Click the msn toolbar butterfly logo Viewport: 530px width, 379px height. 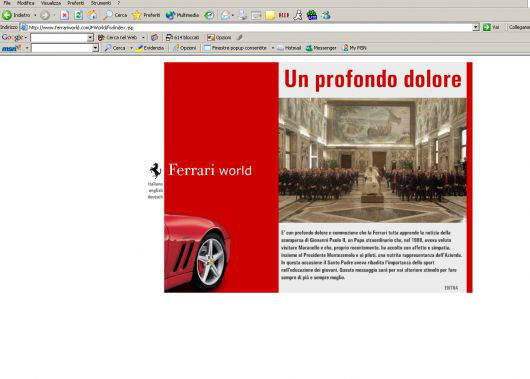pyautogui.click(x=11, y=48)
